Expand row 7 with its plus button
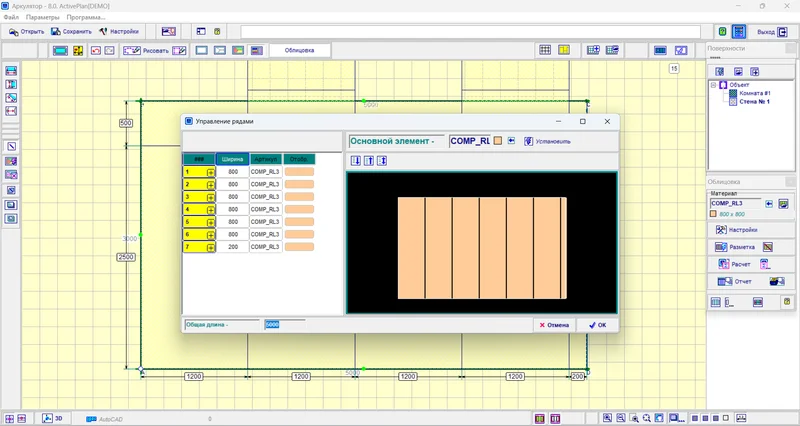 (211, 247)
